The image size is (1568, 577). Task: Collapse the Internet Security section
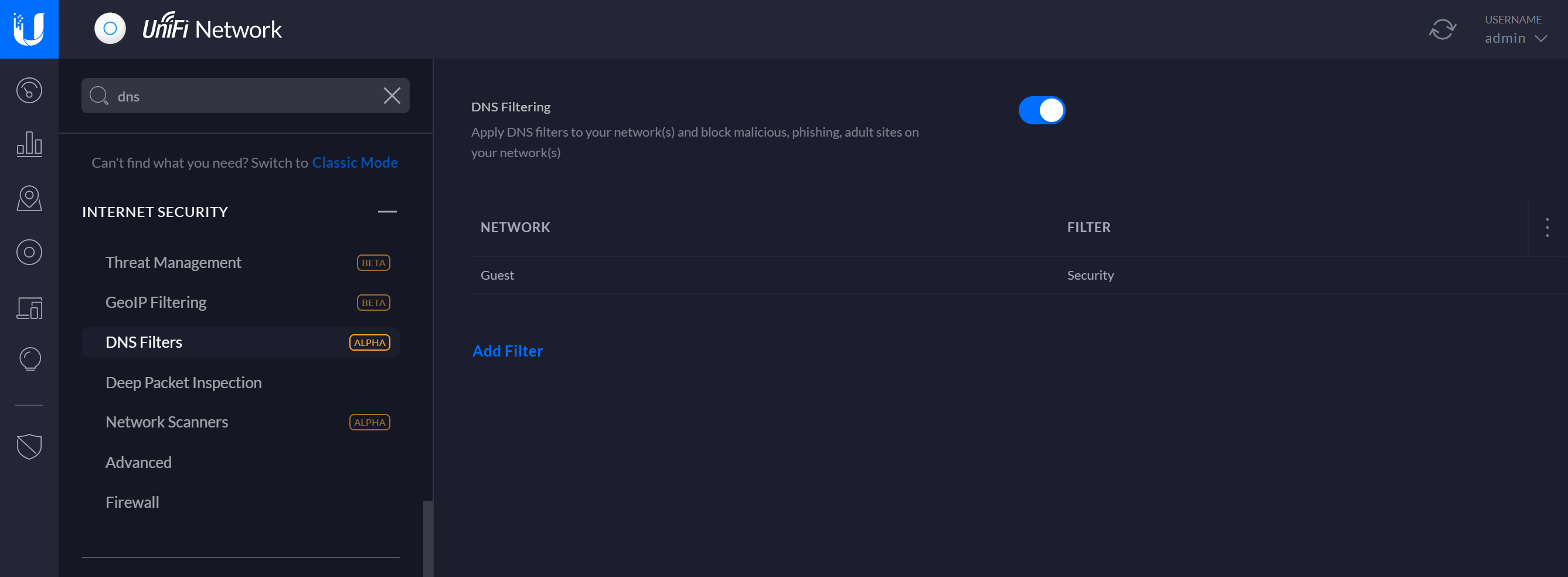coord(387,212)
